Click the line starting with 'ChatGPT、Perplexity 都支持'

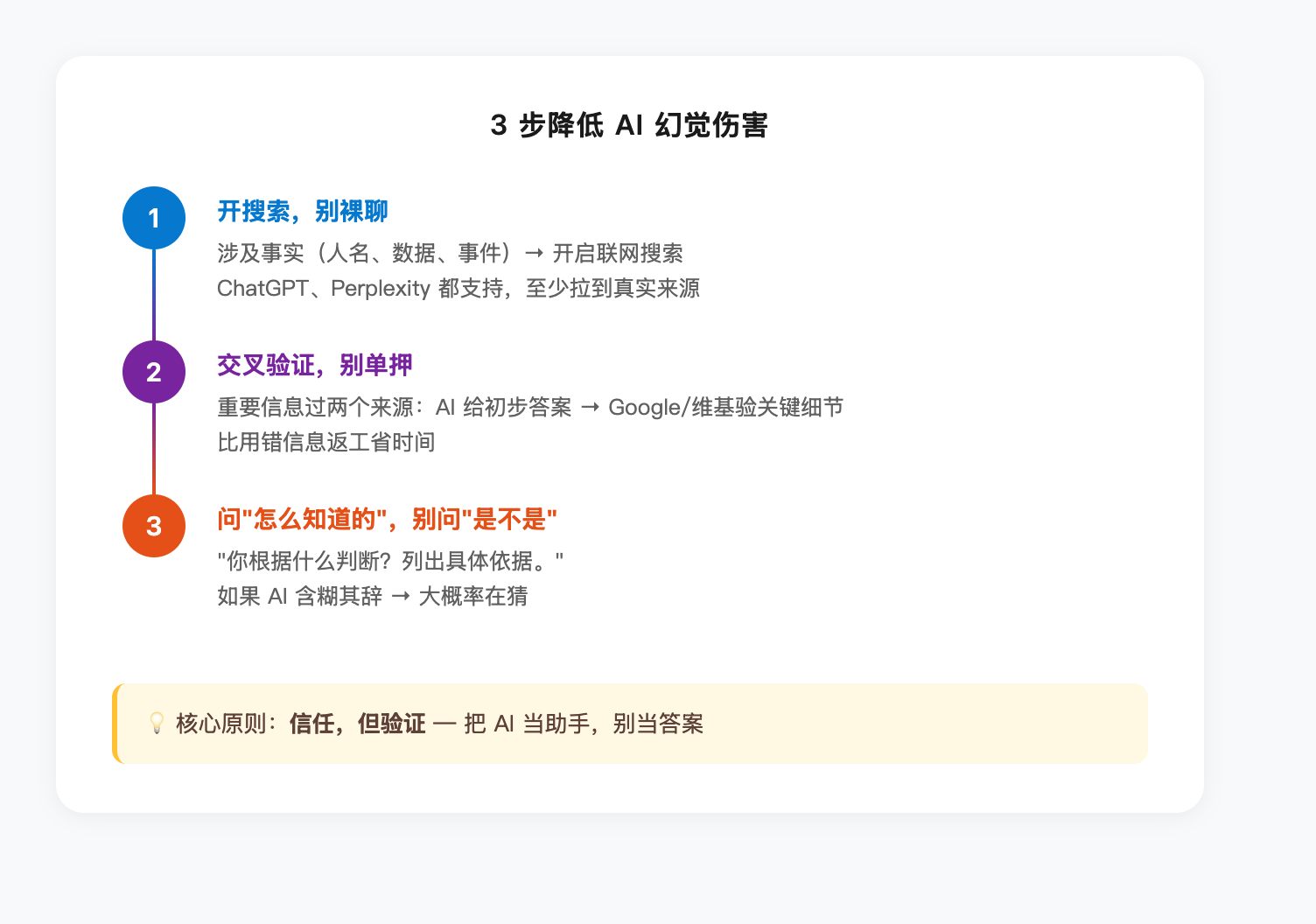tap(458, 288)
